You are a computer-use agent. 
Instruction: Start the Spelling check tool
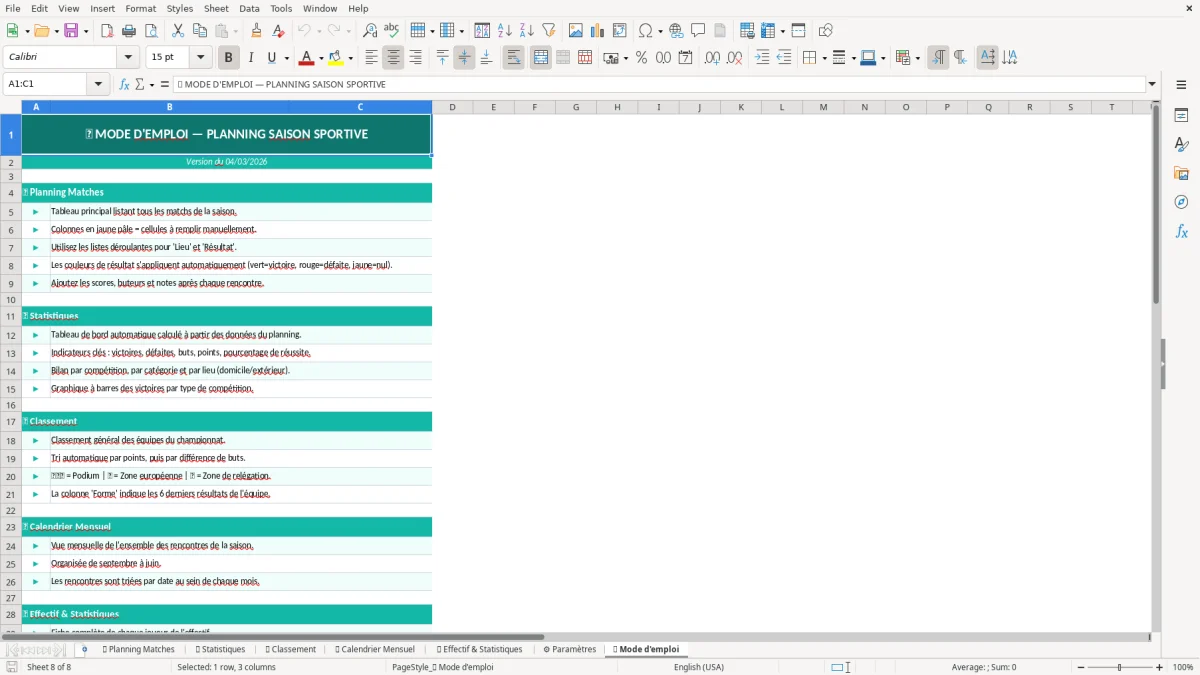pyautogui.click(x=392, y=31)
